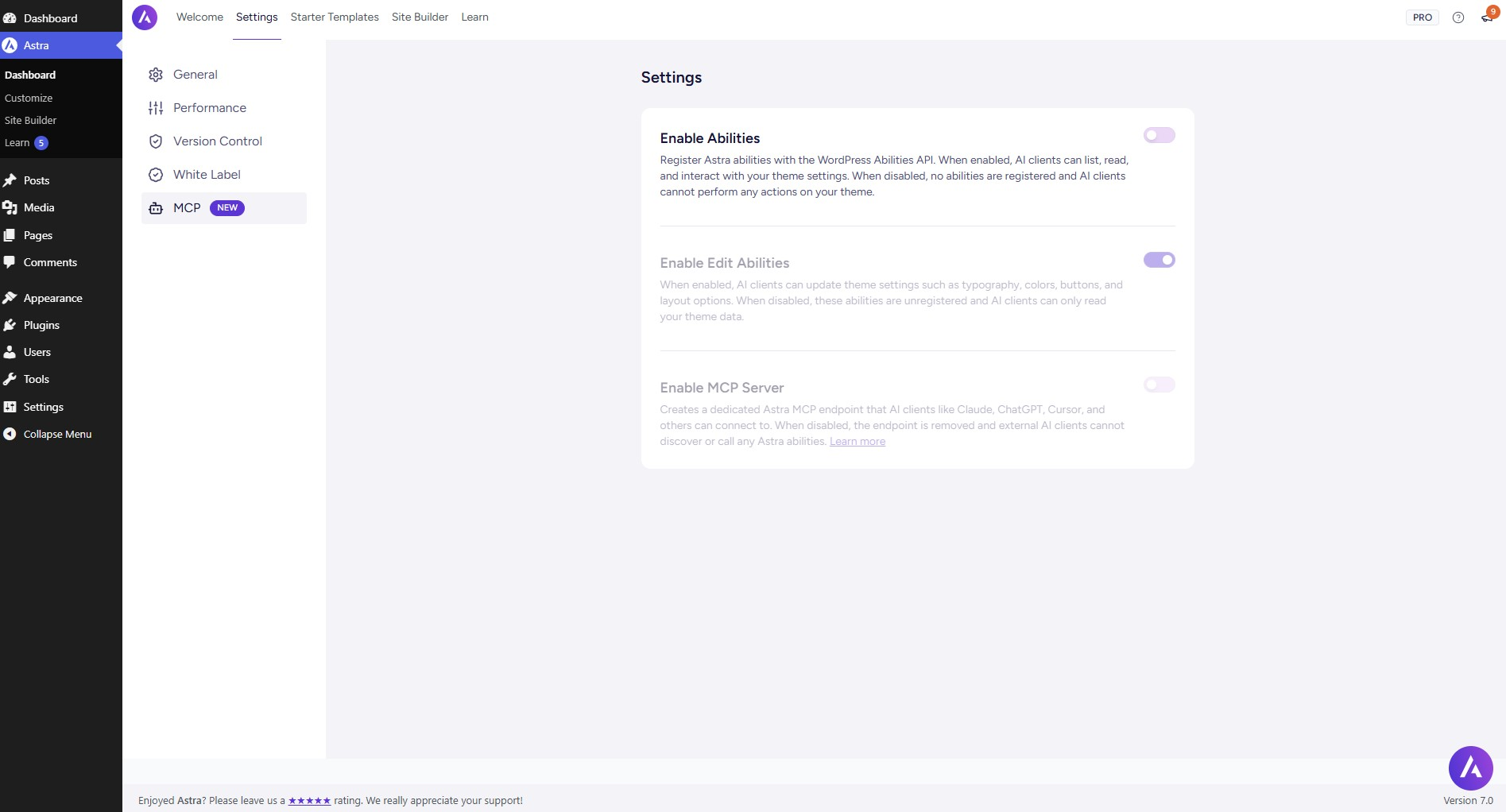The width and height of the screenshot is (1506, 812).
Task: Click the Learn count badge 5
Action: click(41, 143)
